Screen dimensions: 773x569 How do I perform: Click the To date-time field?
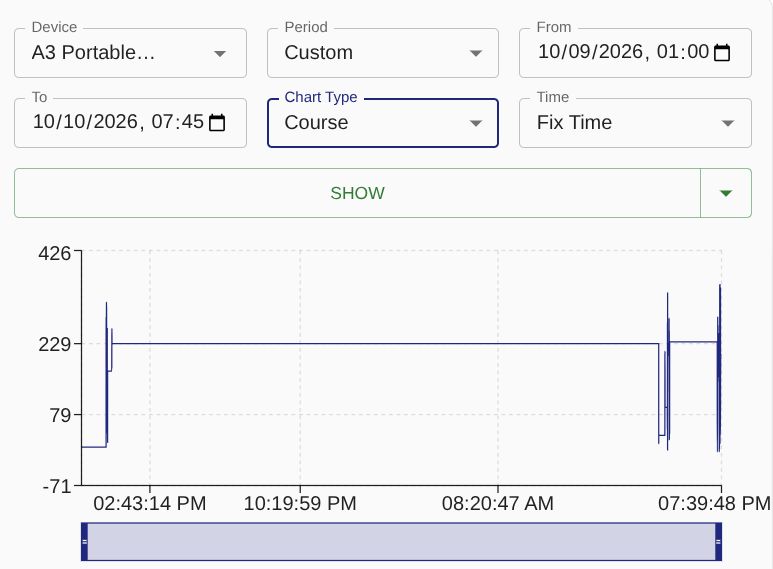coord(130,123)
